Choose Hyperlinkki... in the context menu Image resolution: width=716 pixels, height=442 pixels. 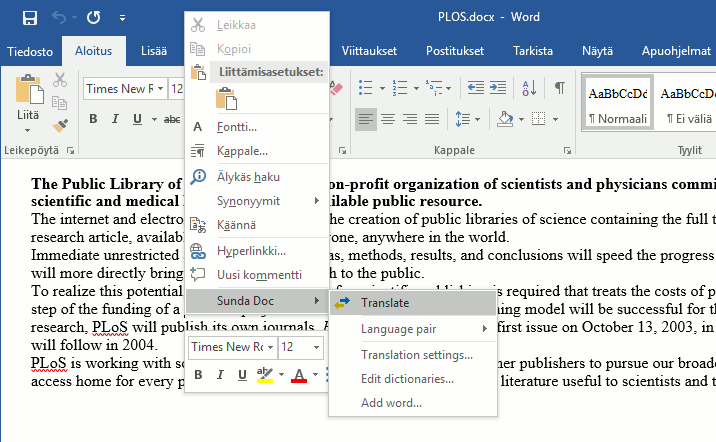click(x=257, y=251)
